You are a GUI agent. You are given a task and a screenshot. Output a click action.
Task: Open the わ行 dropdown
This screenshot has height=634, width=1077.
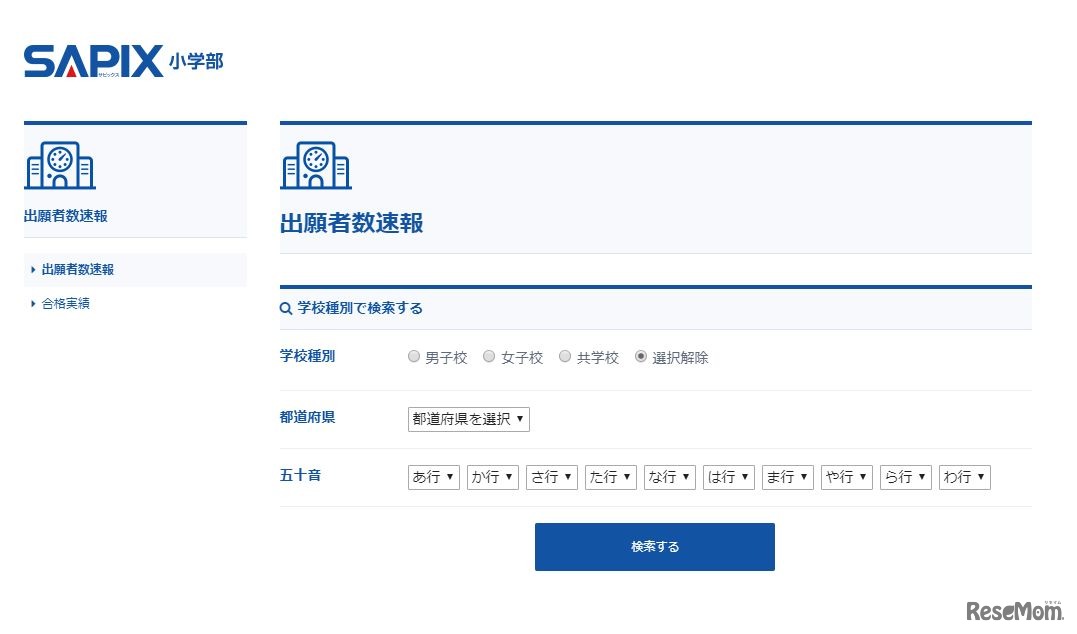point(964,477)
